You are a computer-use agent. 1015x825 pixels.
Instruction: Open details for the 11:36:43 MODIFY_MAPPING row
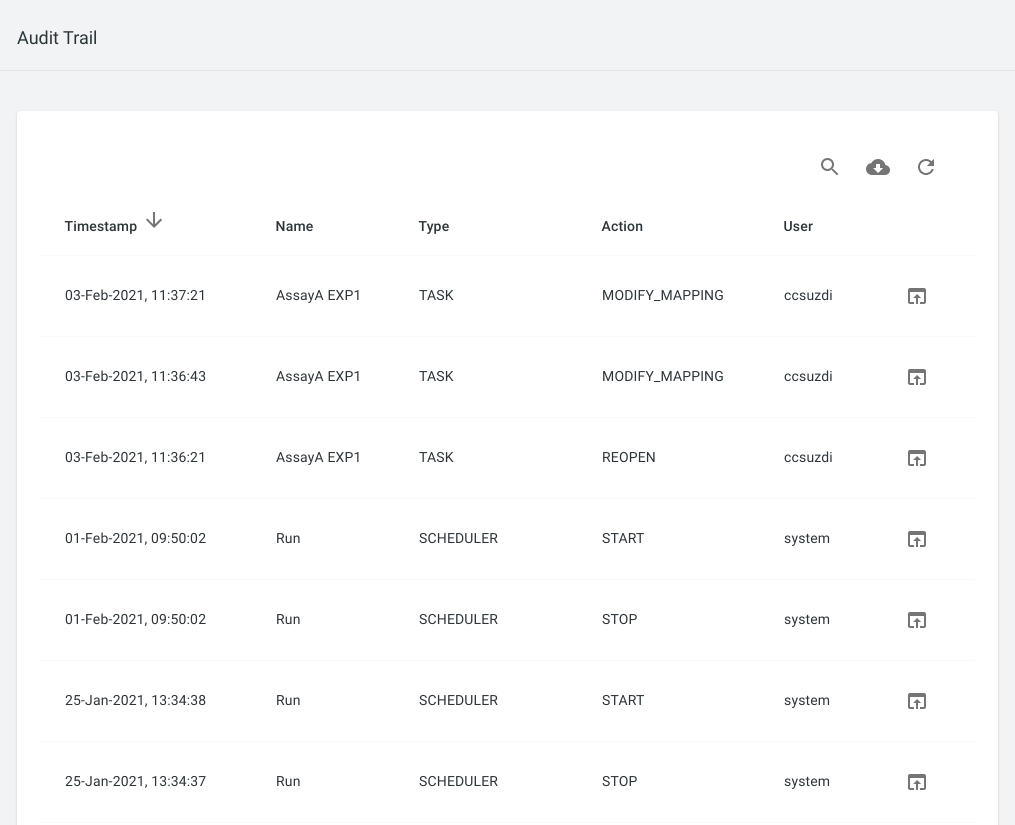coord(916,376)
